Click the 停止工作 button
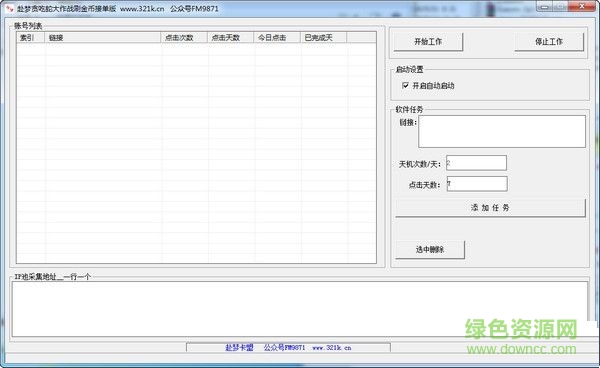 click(549, 42)
